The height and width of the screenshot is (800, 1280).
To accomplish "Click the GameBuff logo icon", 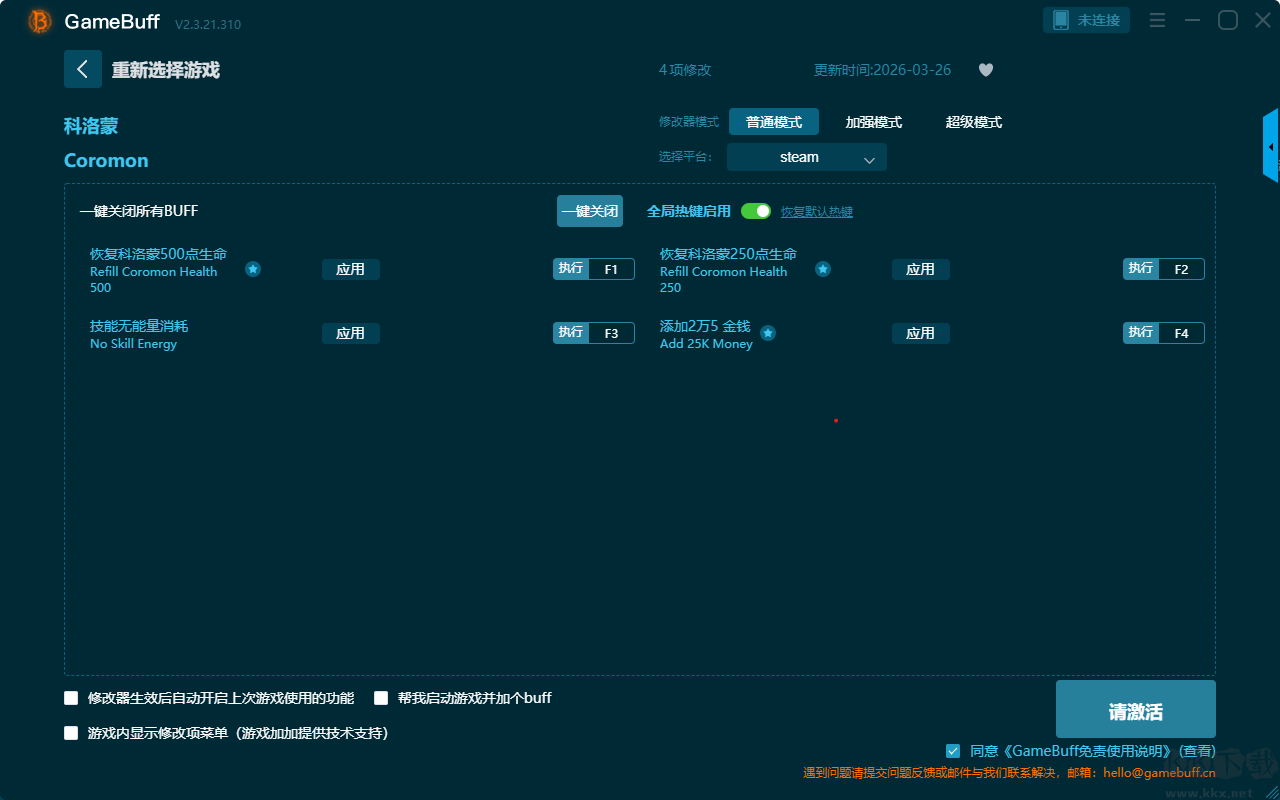I will tap(40, 21).
